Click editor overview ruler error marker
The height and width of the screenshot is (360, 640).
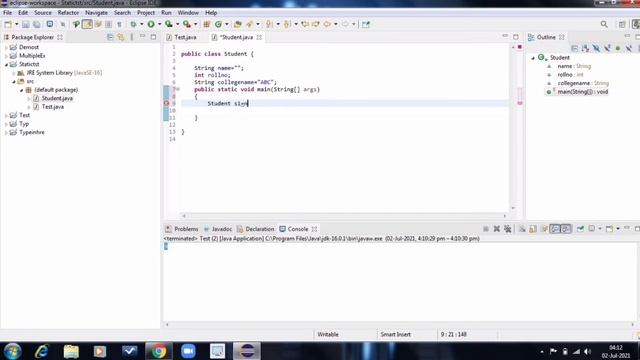(x=520, y=103)
